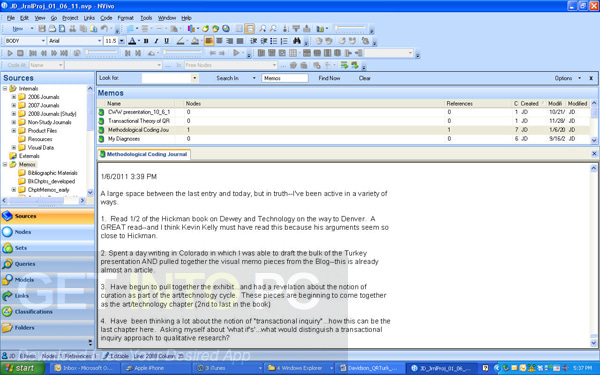Viewport: 600px width, 375px height.
Task: Expand the Non-Study Journals folder
Action: pyautogui.click(x=14, y=122)
